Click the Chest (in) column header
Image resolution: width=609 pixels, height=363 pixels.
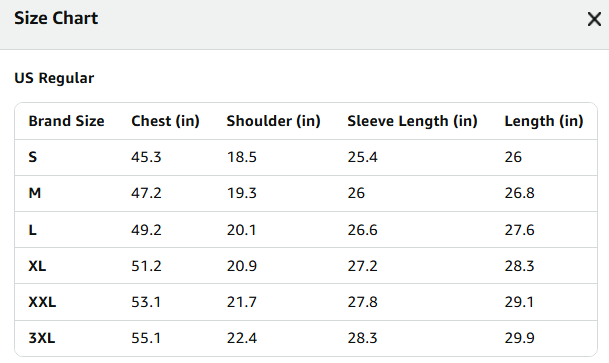[x=165, y=121]
